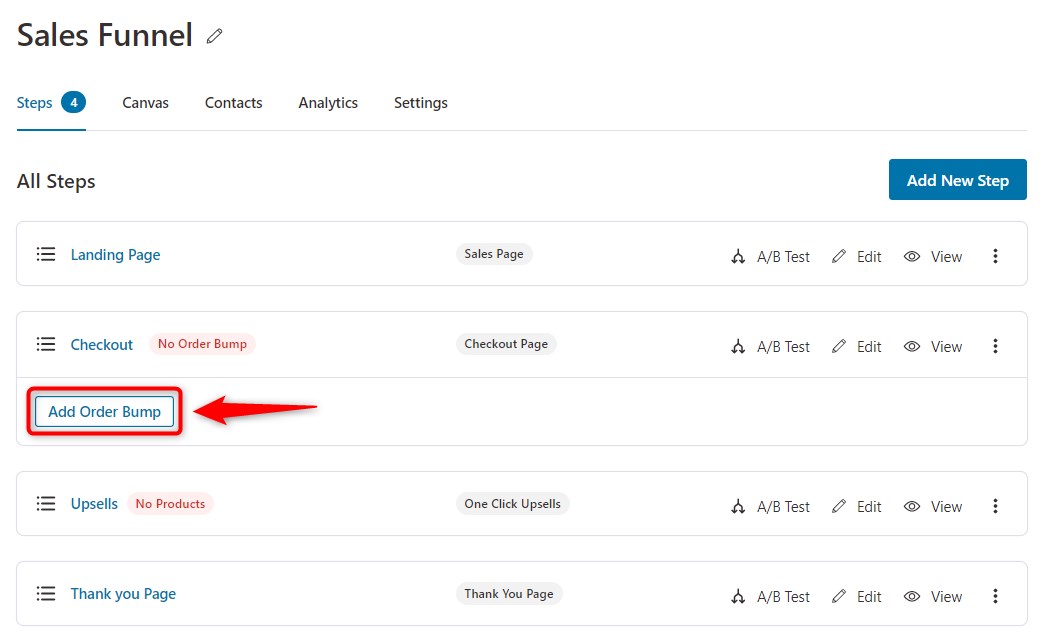The height and width of the screenshot is (644, 1043).
Task: Open the View eye icon for Landing Page
Action: (x=912, y=256)
